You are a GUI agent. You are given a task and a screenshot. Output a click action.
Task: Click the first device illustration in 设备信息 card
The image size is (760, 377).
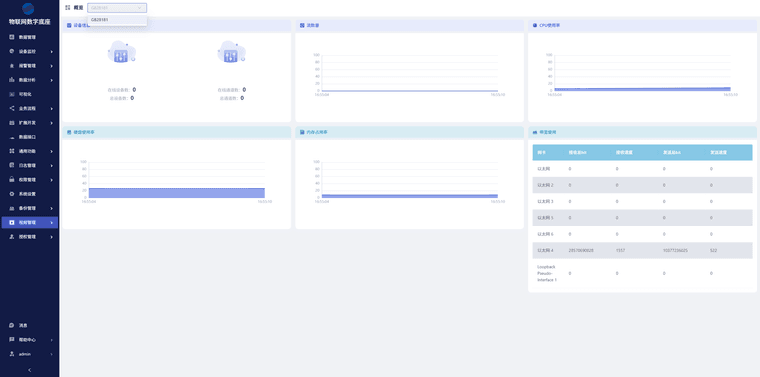(x=121, y=52)
